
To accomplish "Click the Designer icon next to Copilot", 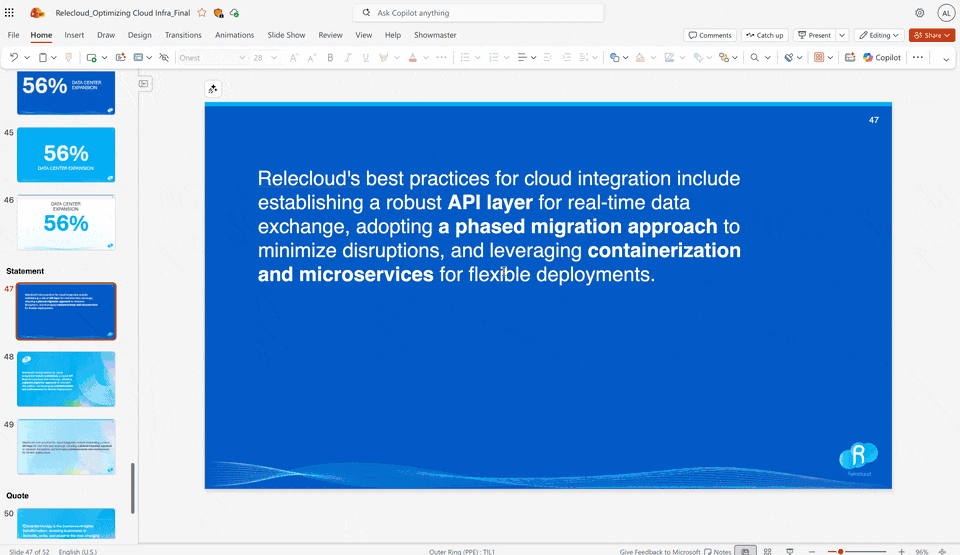I will (x=850, y=58).
